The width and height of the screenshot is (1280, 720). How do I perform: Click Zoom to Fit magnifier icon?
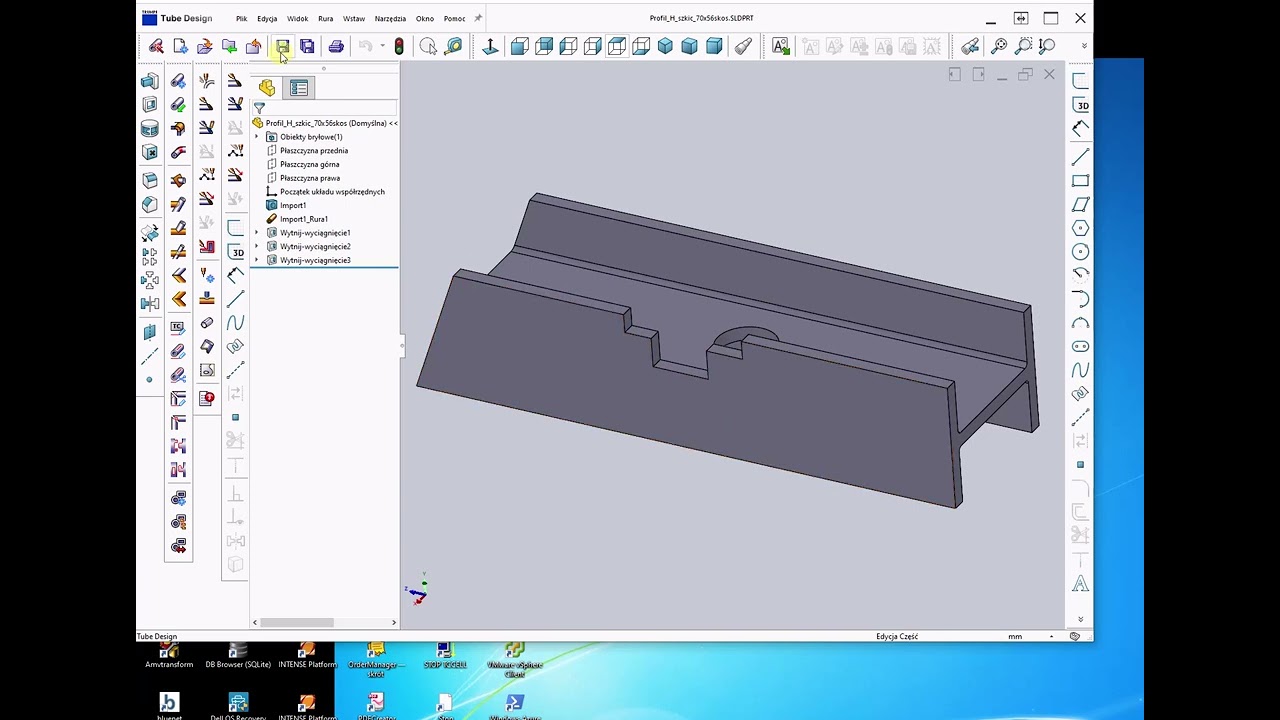999,46
